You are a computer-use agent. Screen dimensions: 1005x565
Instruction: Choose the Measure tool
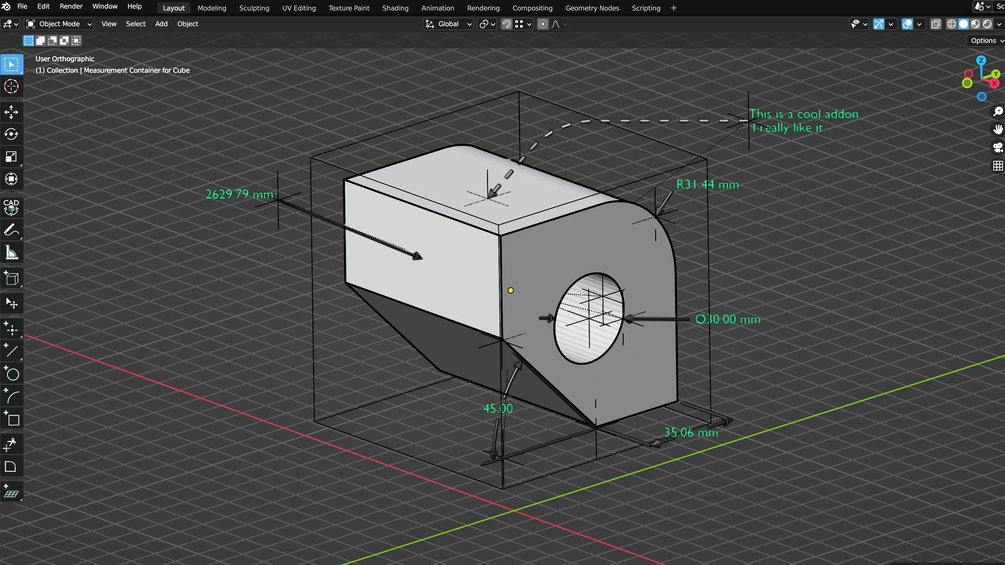[x=11, y=253]
